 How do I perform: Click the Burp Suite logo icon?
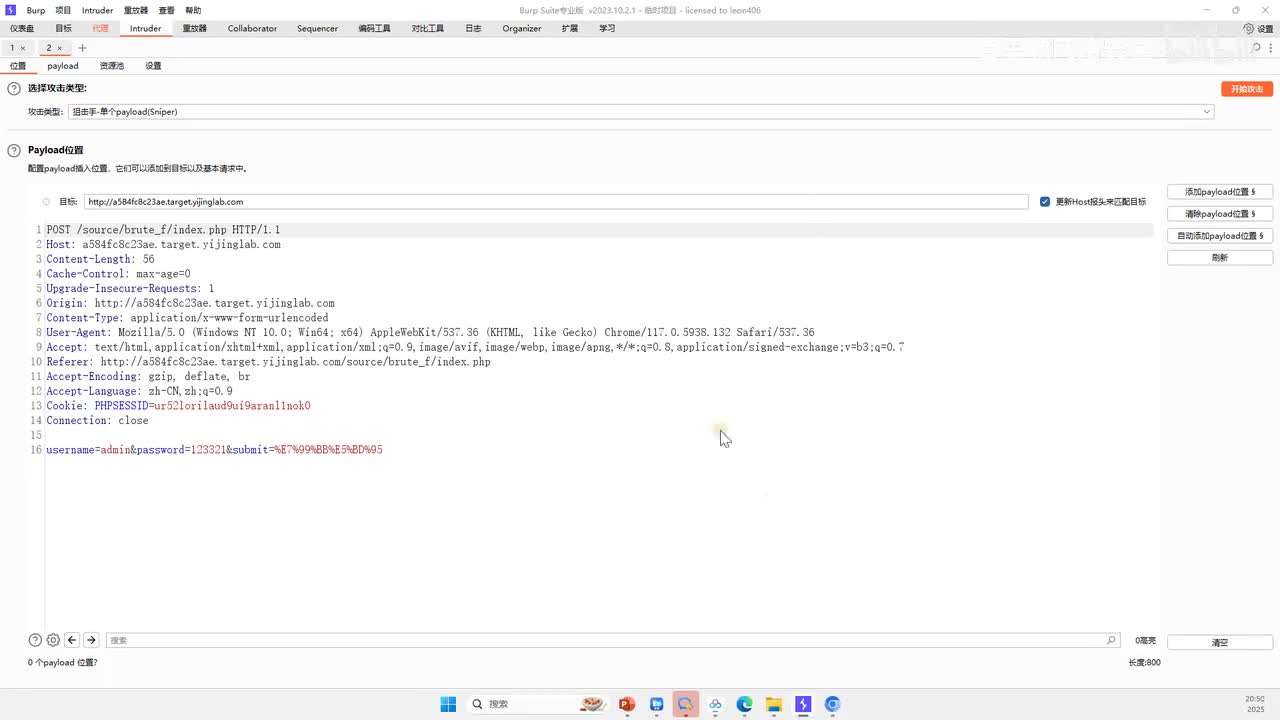click(10, 10)
